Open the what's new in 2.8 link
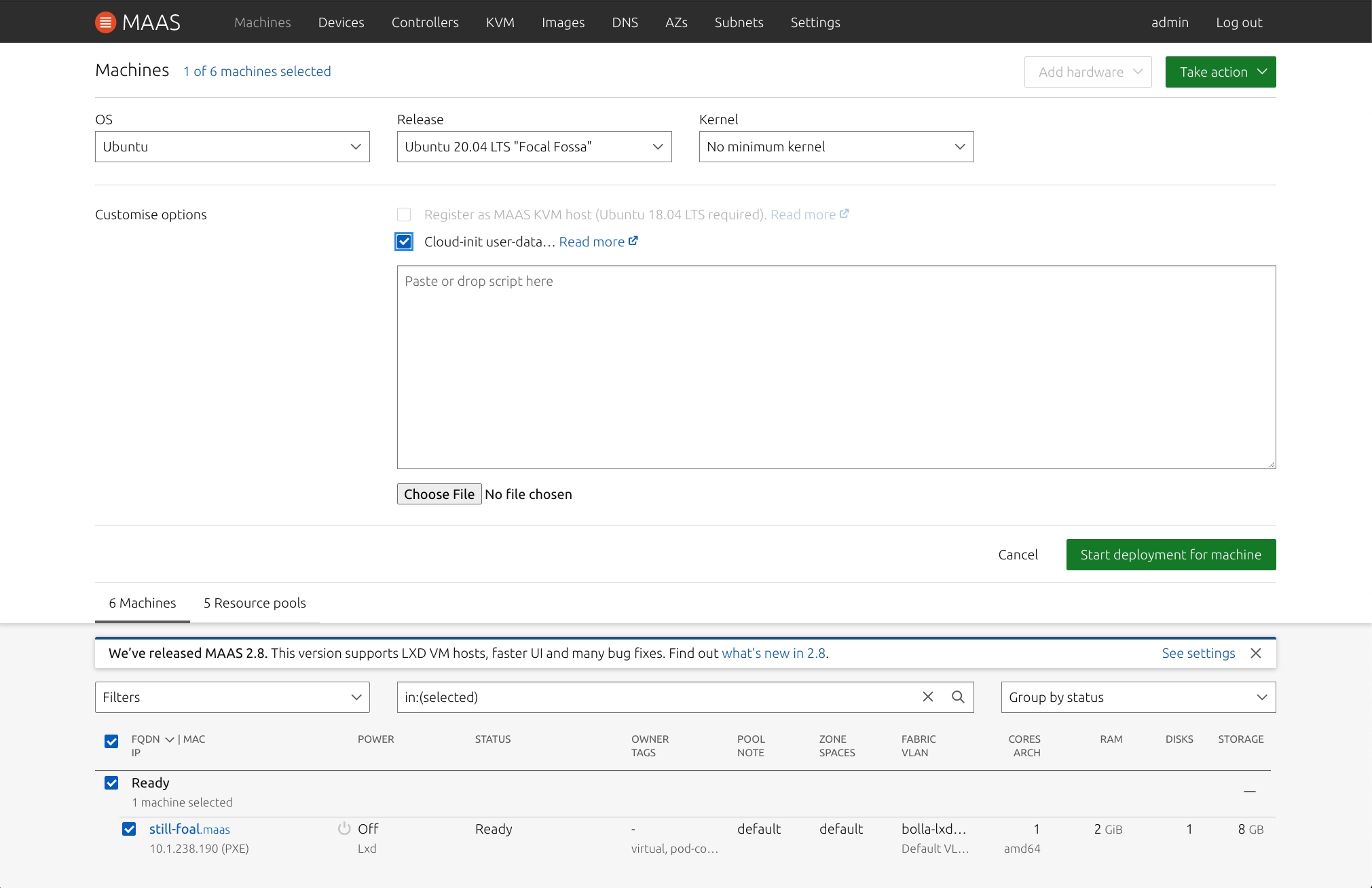The image size is (1372, 888). [x=773, y=653]
